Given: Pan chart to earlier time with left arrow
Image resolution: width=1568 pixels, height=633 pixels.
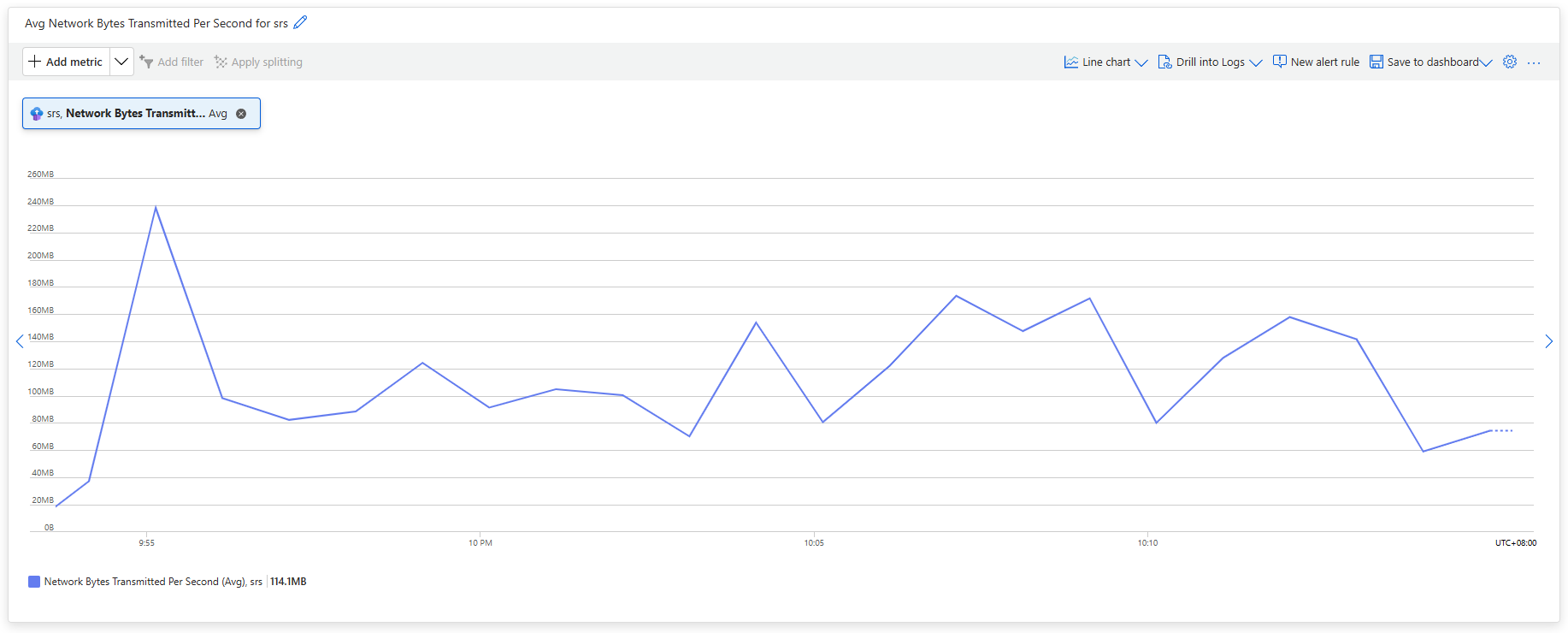Looking at the screenshot, I should 20,341.
